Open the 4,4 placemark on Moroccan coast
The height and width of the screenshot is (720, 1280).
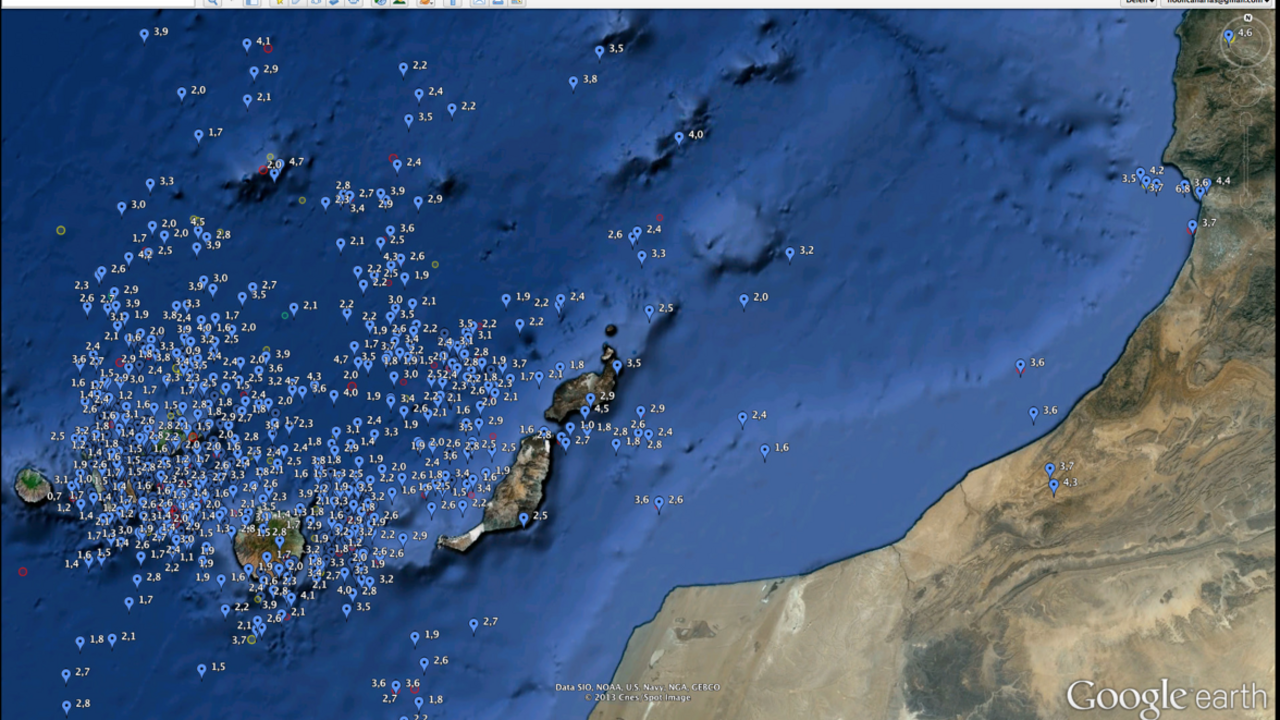pyautogui.click(x=1207, y=184)
